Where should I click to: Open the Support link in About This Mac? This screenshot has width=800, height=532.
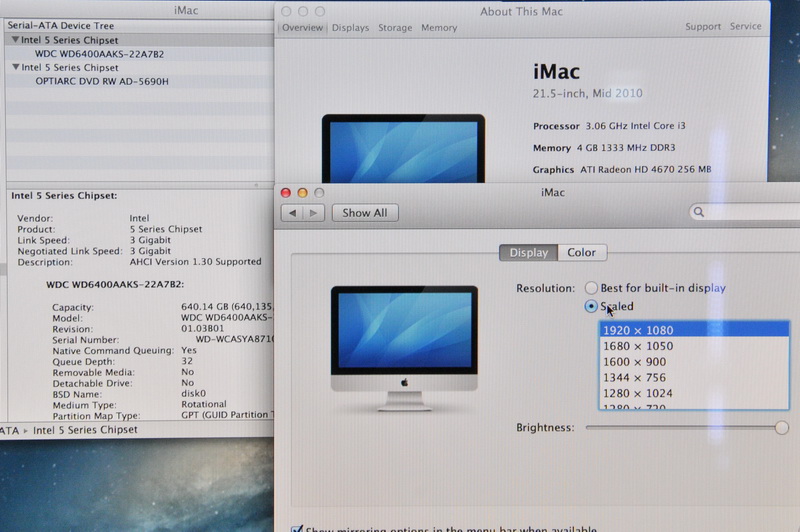click(703, 27)
